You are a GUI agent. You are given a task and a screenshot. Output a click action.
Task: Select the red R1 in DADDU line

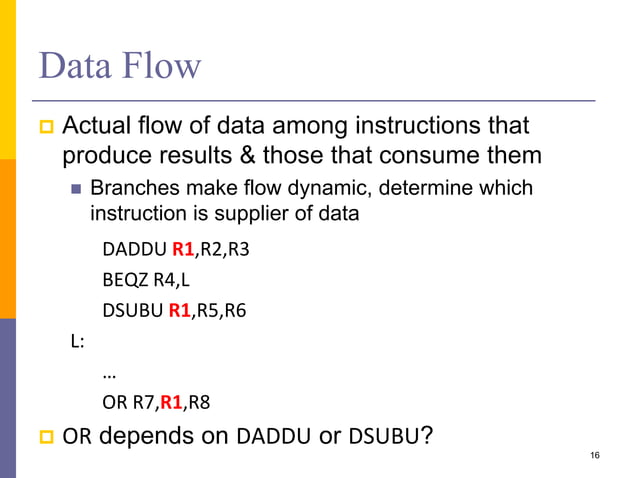click(183, 249)
